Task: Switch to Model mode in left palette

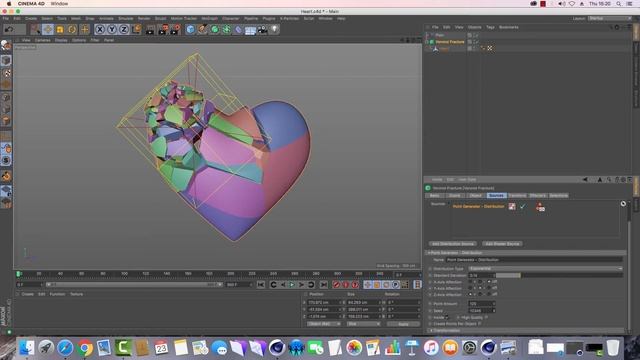Action: [x=6, y=60]
